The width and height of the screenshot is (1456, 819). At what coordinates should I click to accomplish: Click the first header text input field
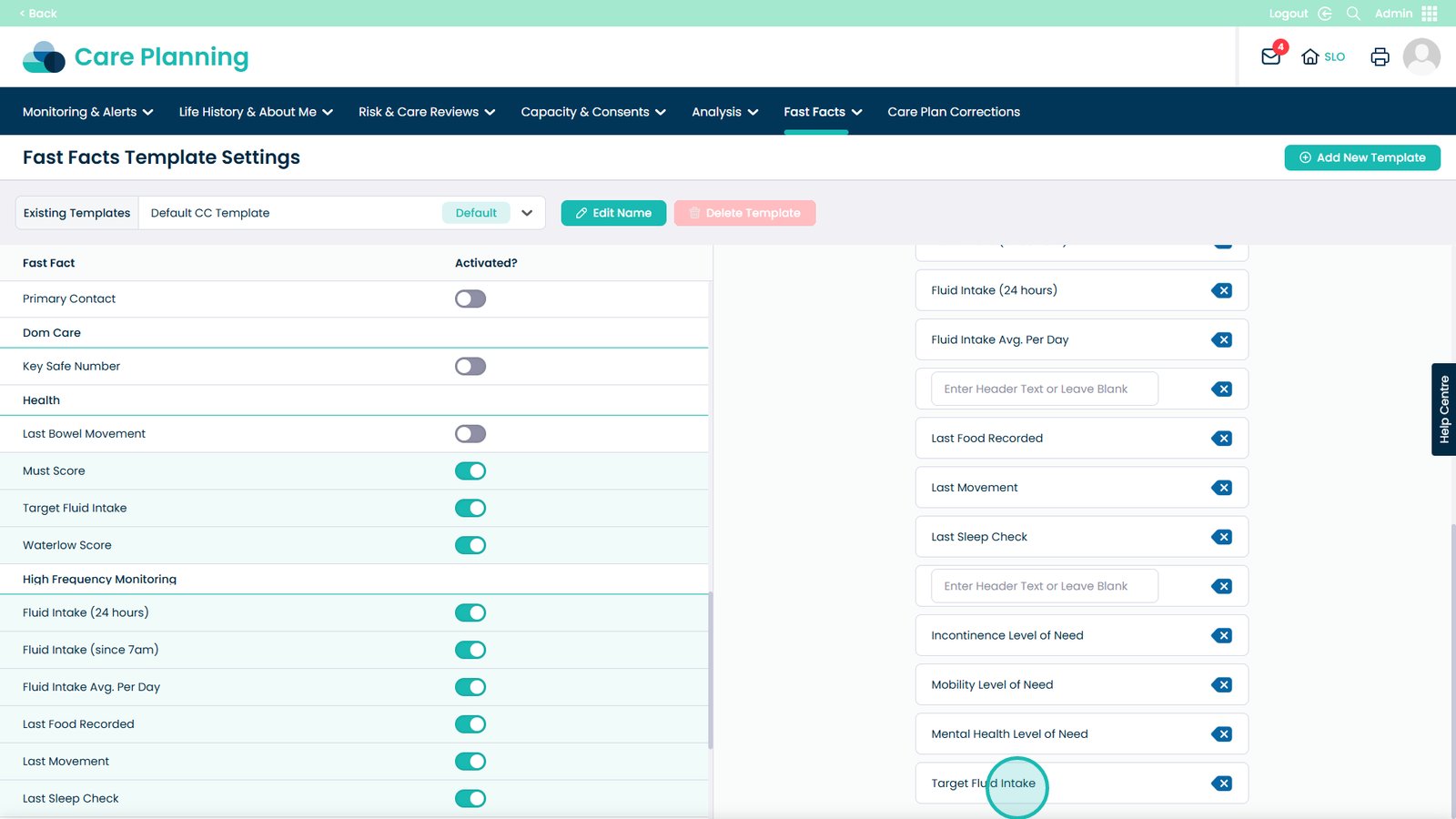[x=1044, y=389]
